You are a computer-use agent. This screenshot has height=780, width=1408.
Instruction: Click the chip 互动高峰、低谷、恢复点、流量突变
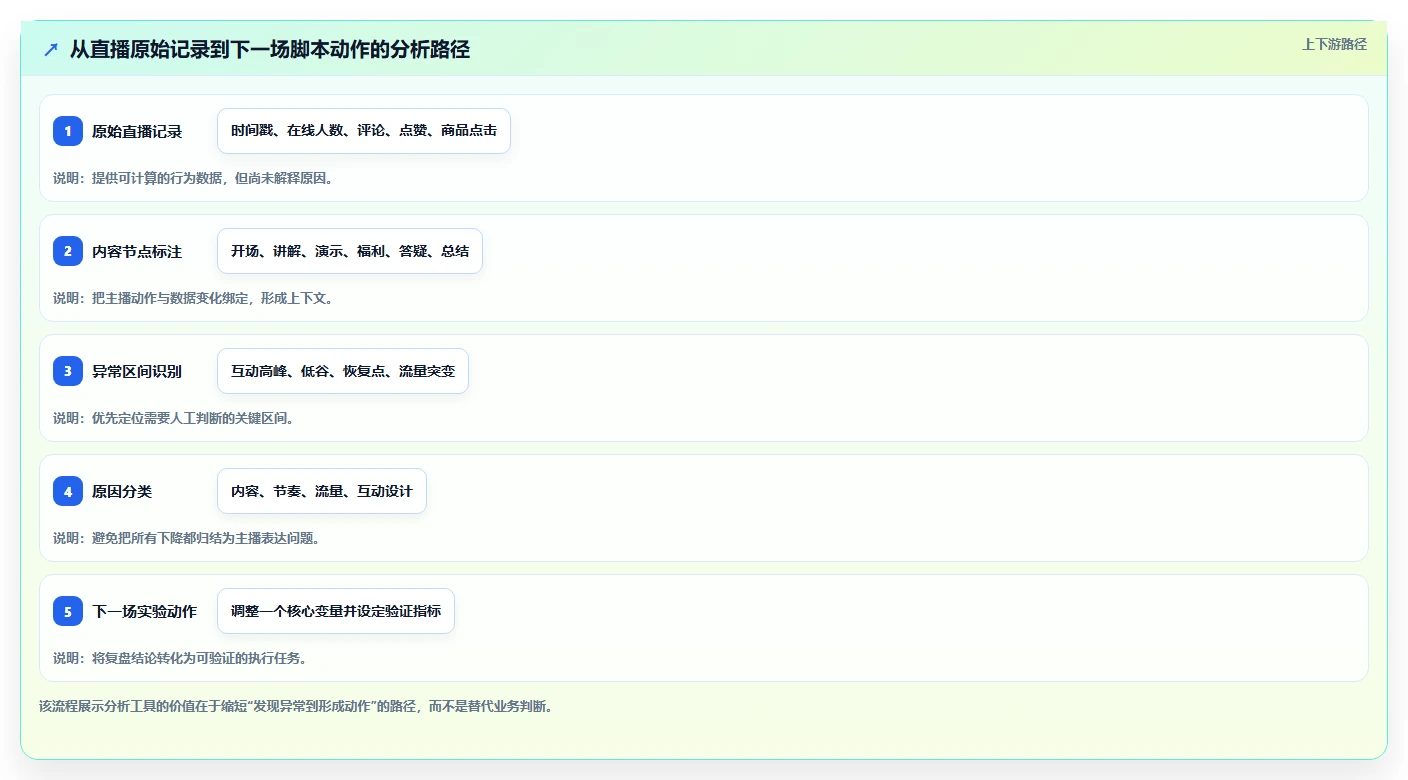coord(343,371)
